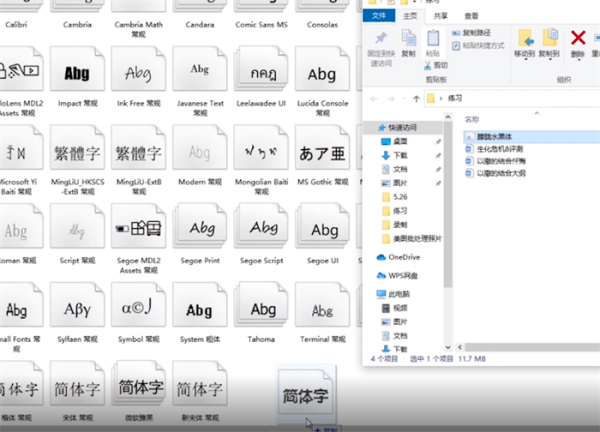Expand address bar chevron before 练习
The width and height of the screenshot is (600, 432).
coord(441,99)
